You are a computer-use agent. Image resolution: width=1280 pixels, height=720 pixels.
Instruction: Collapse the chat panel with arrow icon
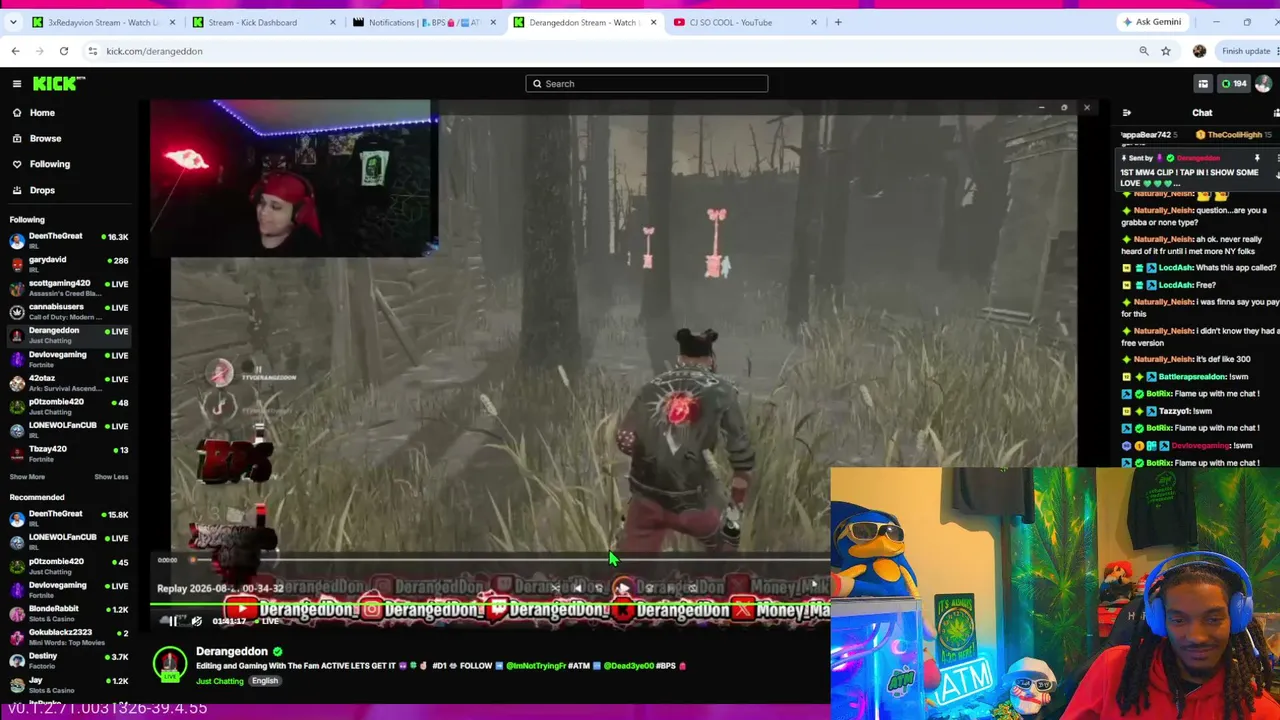(1127, 113)
